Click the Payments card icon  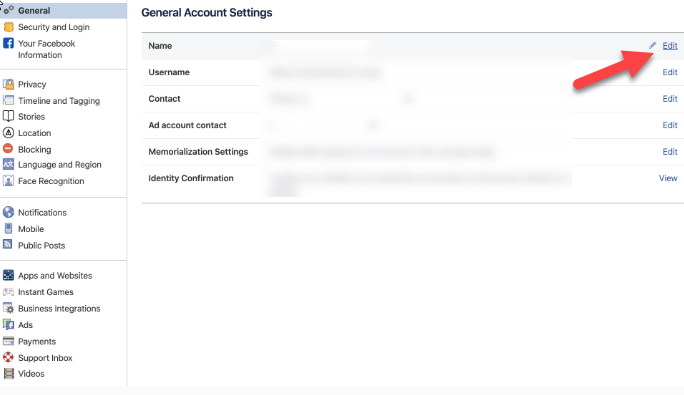8,341
